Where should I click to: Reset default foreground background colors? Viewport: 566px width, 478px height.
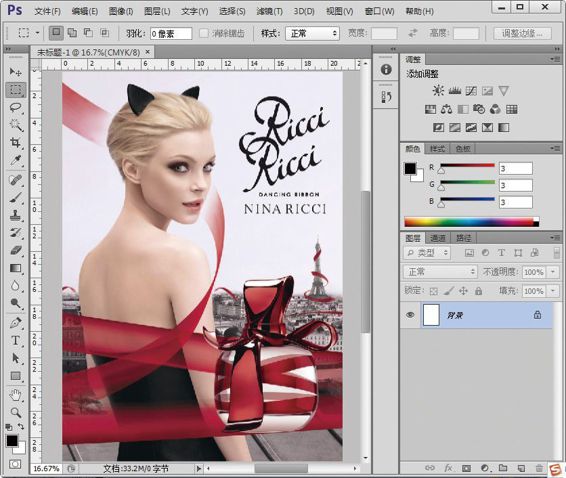click(x=9, y=427)
